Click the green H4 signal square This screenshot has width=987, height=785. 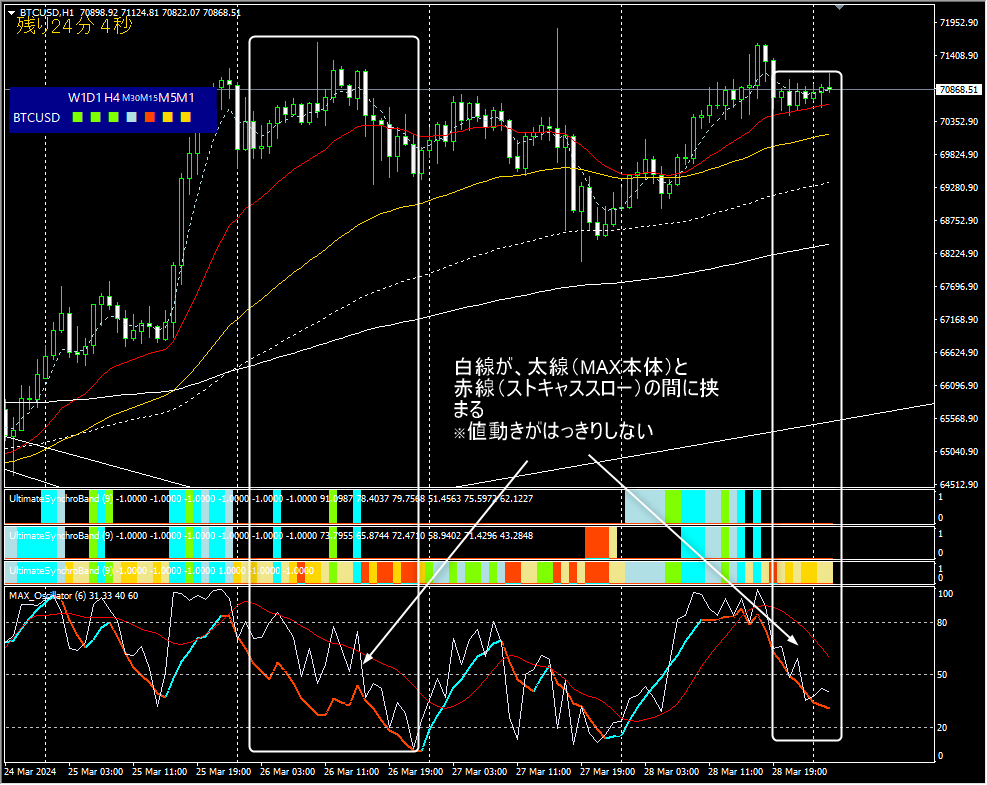click(114, 117)
